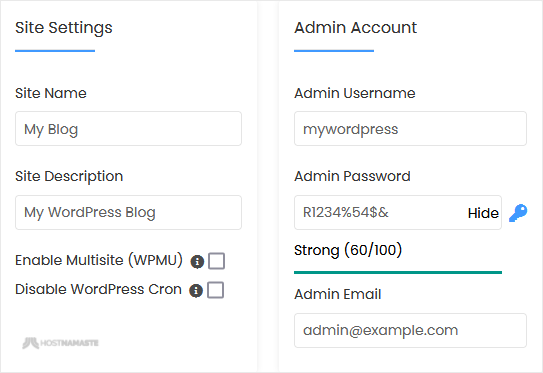Click info icon beside Enable Multisite (WPMU)
The height and width of the screenshot is (373, 543).
click(197, 261)
